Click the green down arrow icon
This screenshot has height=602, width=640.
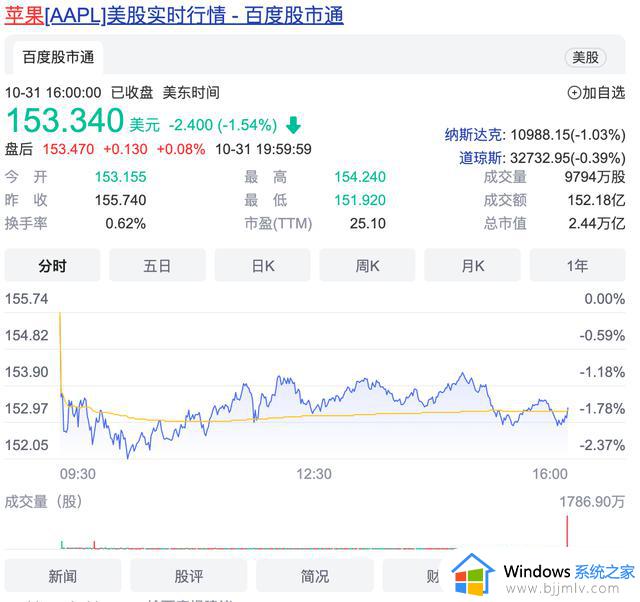(x=293, y=125)
